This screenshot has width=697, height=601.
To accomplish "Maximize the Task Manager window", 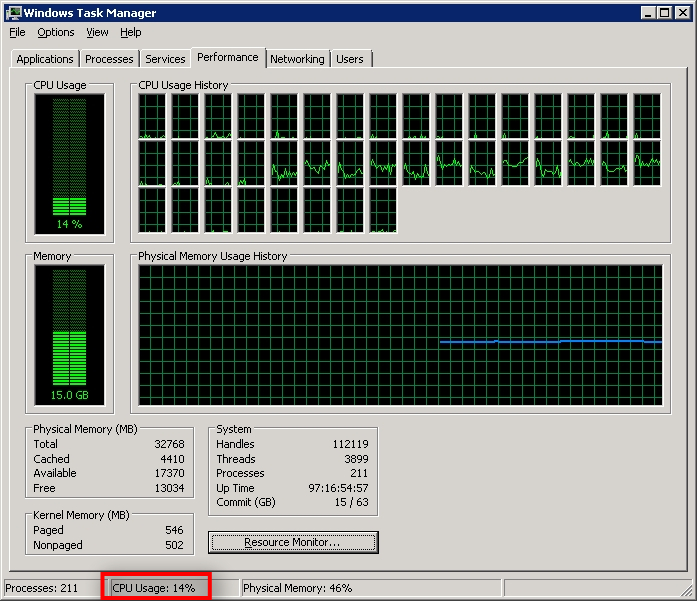I will tap(664, 13).
